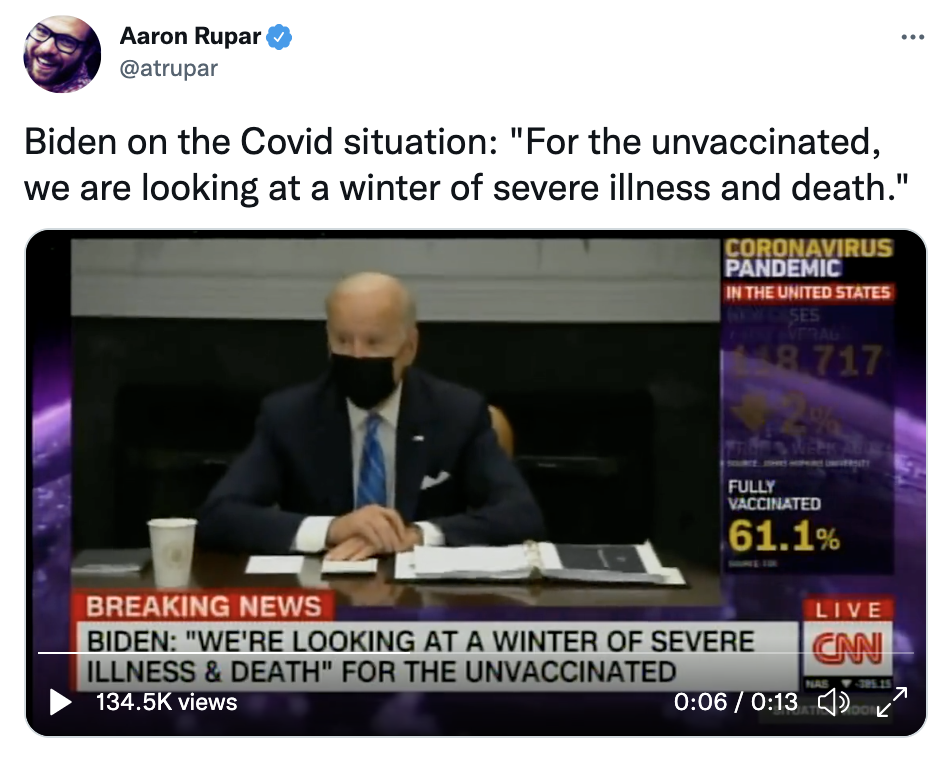944x758 pixels.
Task: Click the blue verified badge
Action: click(x=279, y=37)
